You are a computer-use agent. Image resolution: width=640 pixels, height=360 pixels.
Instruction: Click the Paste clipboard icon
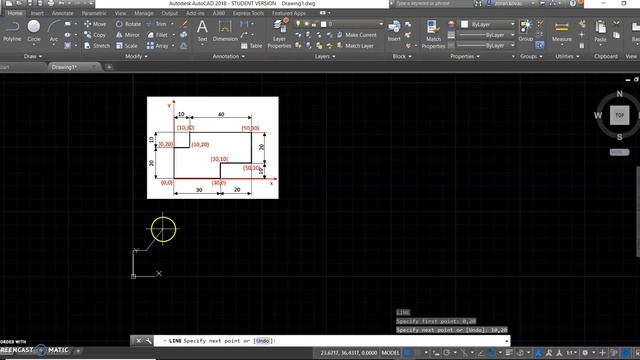[600, 31]
